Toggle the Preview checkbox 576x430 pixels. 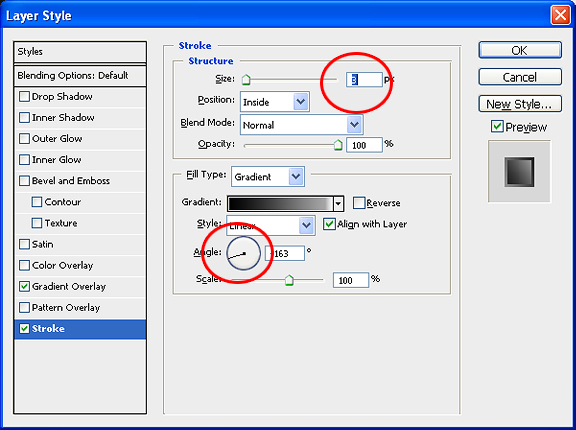tap(497, 127)
